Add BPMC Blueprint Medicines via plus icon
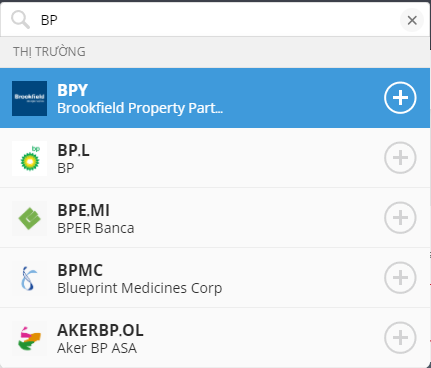The image size is (431, 368). click(400, 278)
